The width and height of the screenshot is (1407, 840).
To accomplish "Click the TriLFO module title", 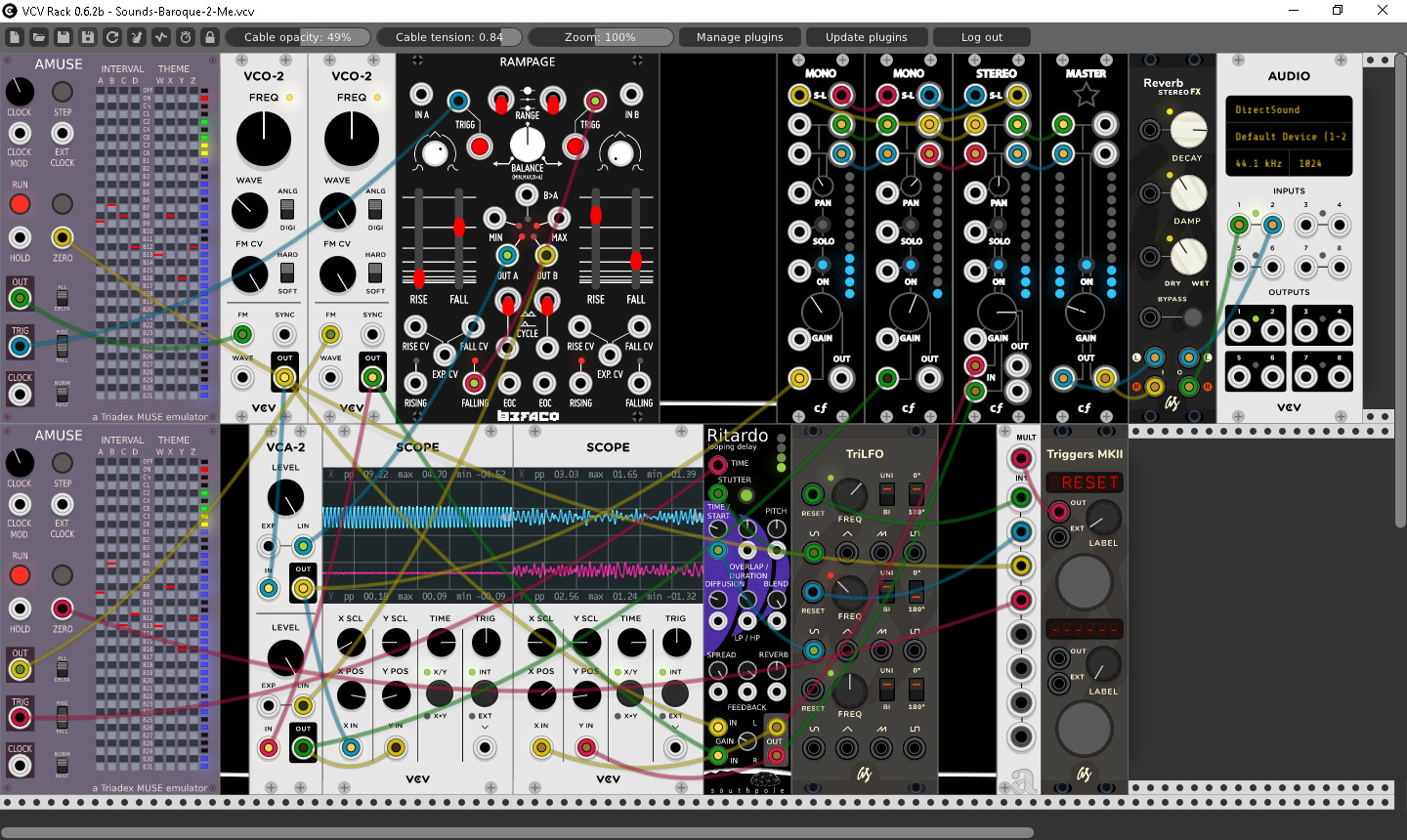I will 865,454.
